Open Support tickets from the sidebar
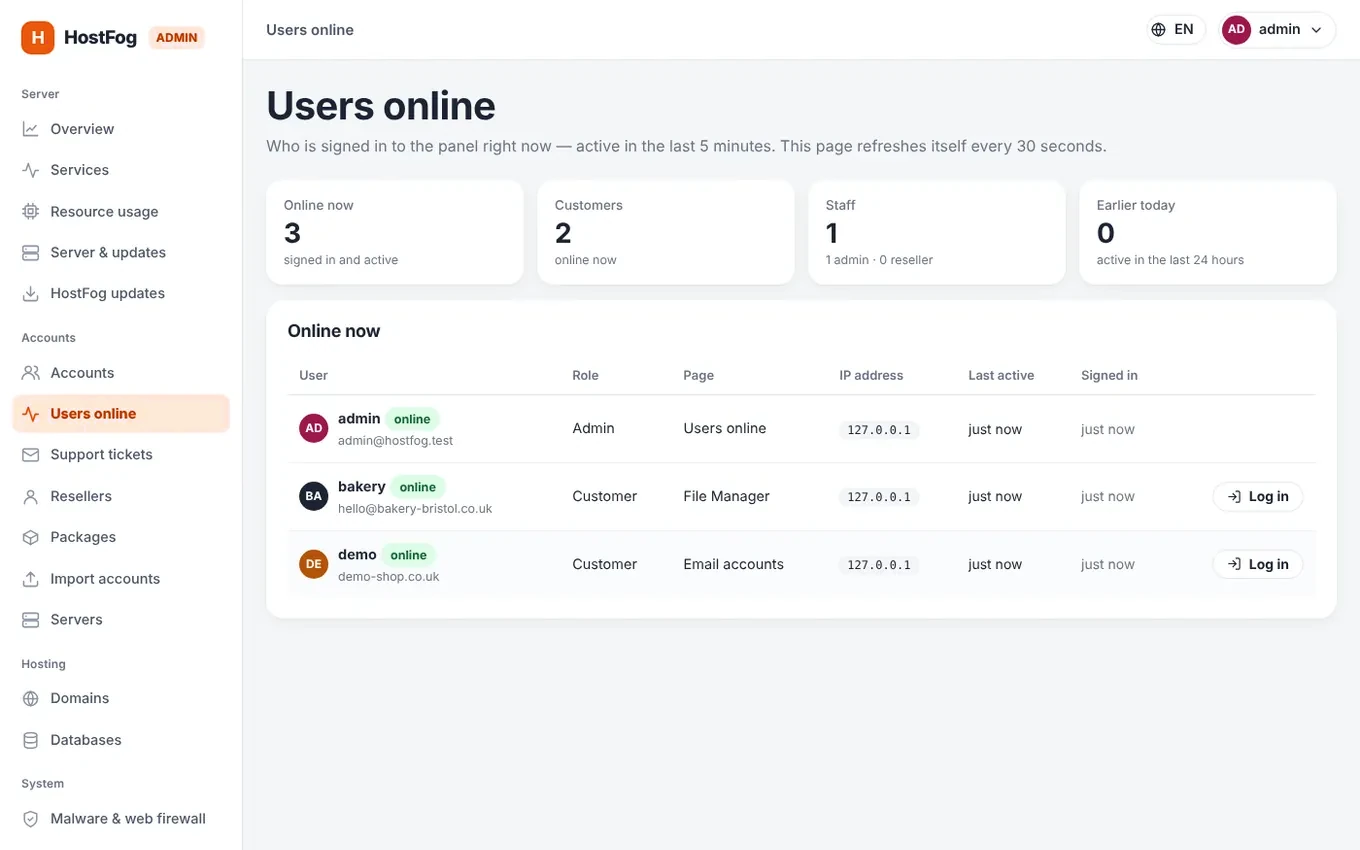1360x850 pixels. pyautogui.click(x=121, y=455)
